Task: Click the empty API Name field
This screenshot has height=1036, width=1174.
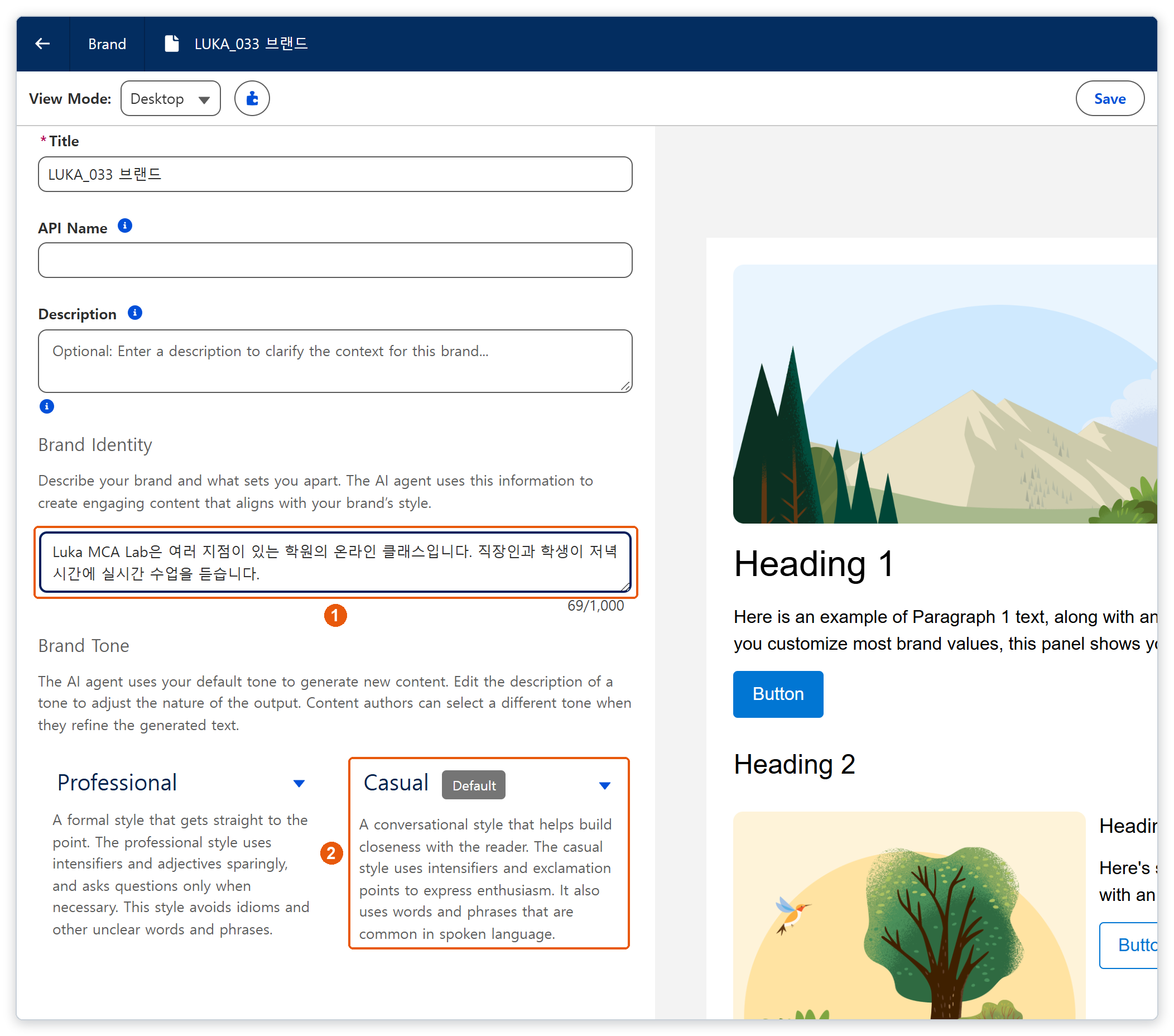Action: tap(335, 260)
